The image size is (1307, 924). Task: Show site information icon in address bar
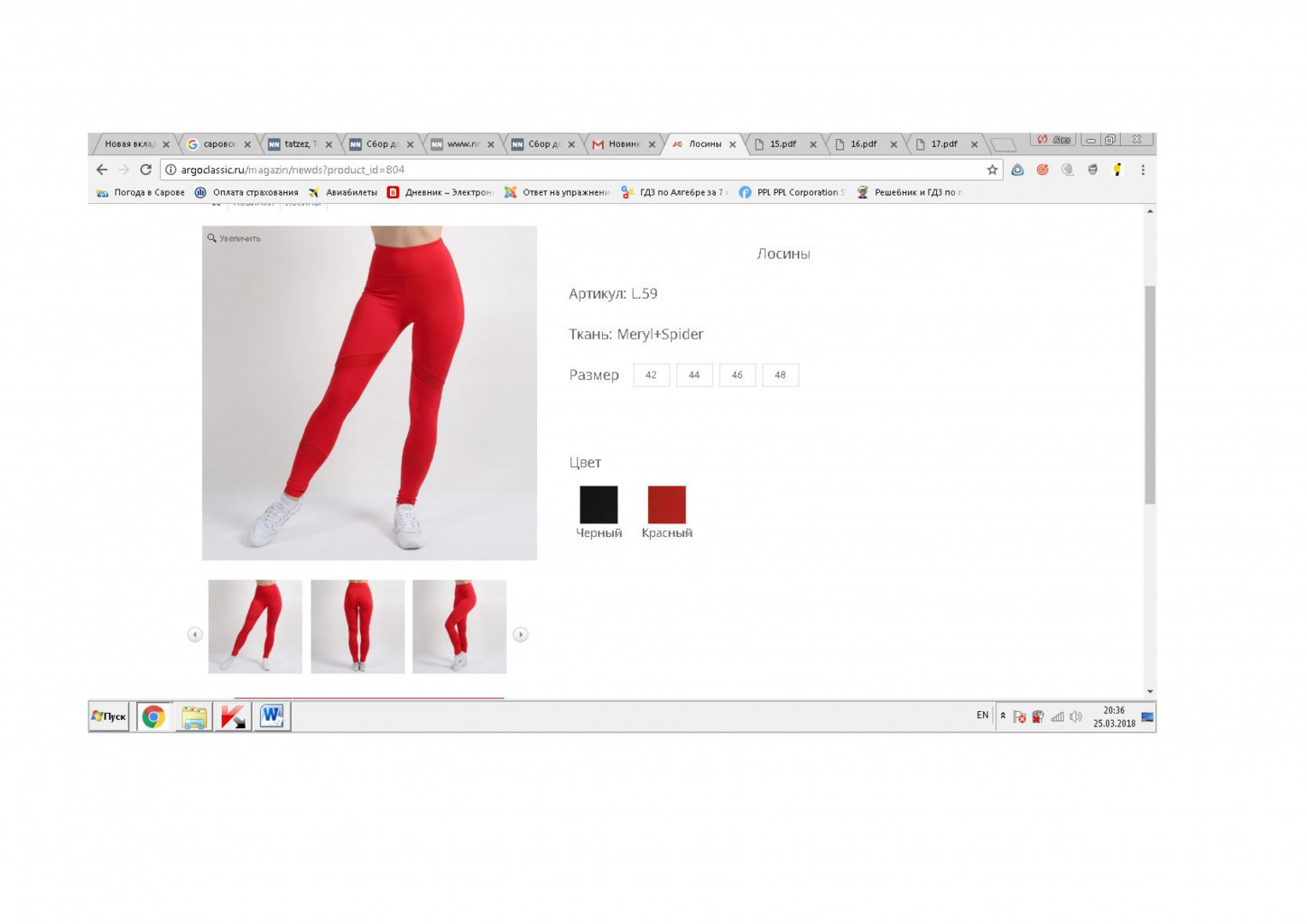(x=171, y=170)
